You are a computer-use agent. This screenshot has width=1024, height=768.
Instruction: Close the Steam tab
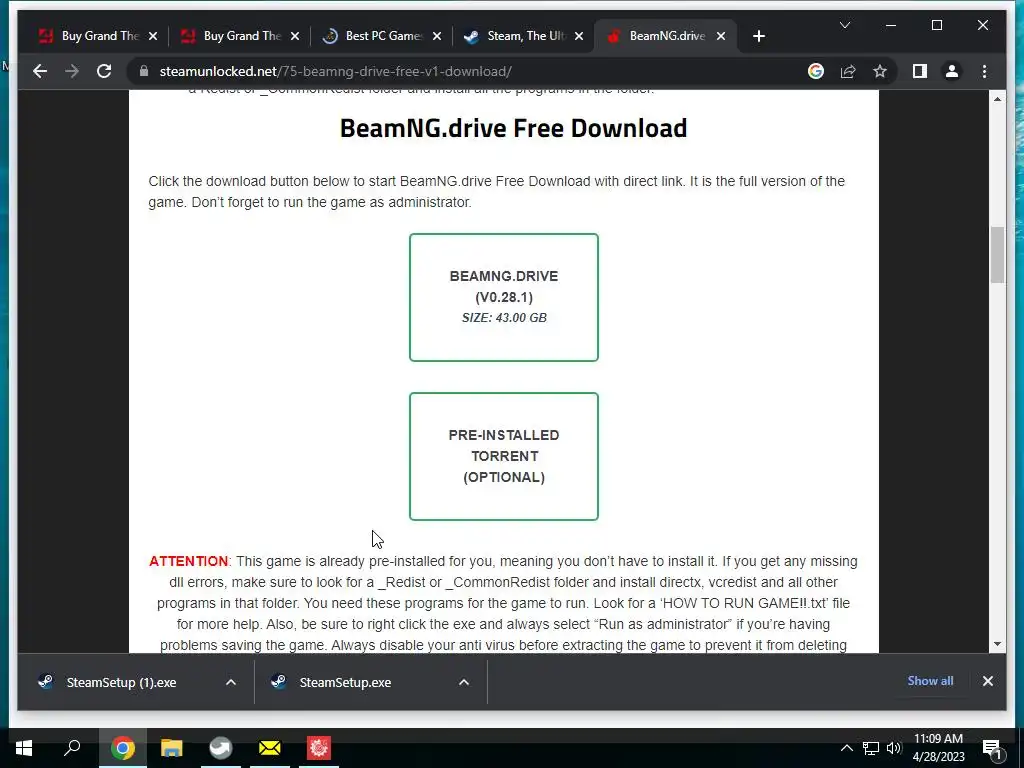point(579,36)
